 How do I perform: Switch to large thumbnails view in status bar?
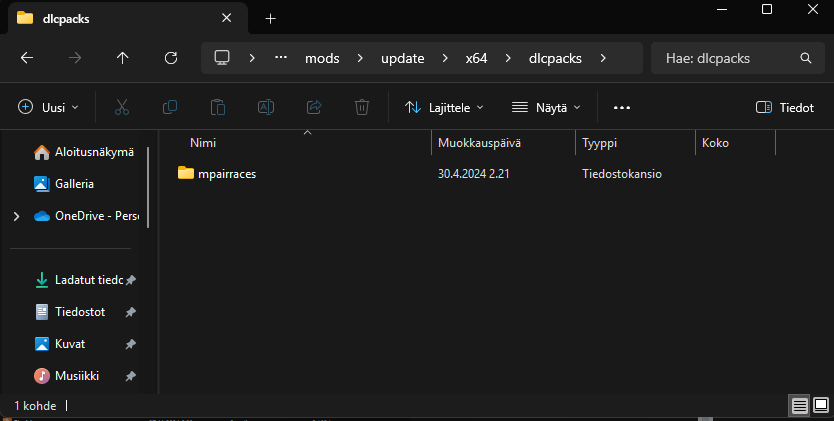[821, 405]
